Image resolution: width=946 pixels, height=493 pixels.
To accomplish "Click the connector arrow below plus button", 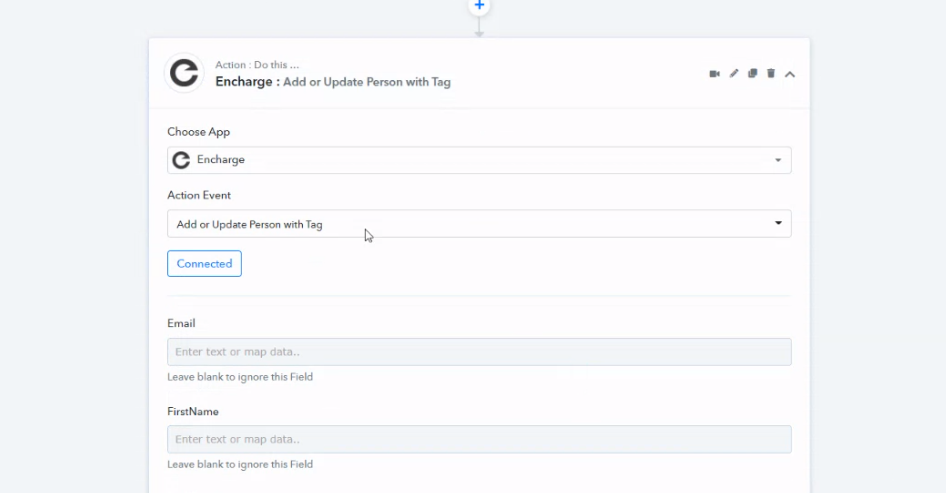I will [479, 31].
